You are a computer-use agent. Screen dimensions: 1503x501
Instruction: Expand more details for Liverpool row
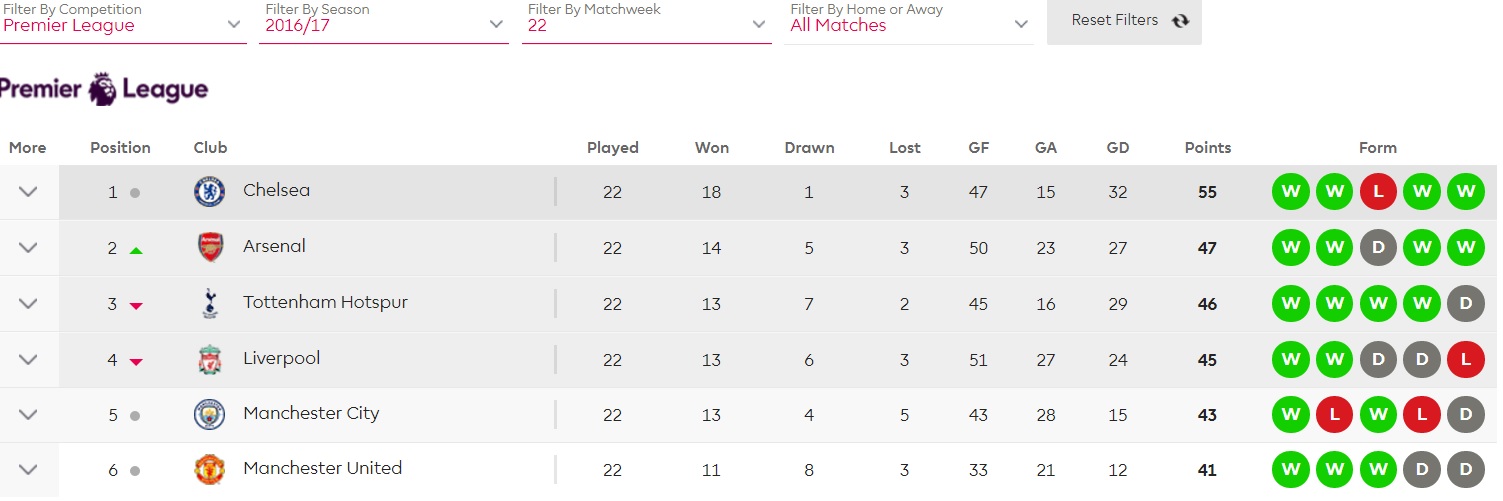click(28, 359)
